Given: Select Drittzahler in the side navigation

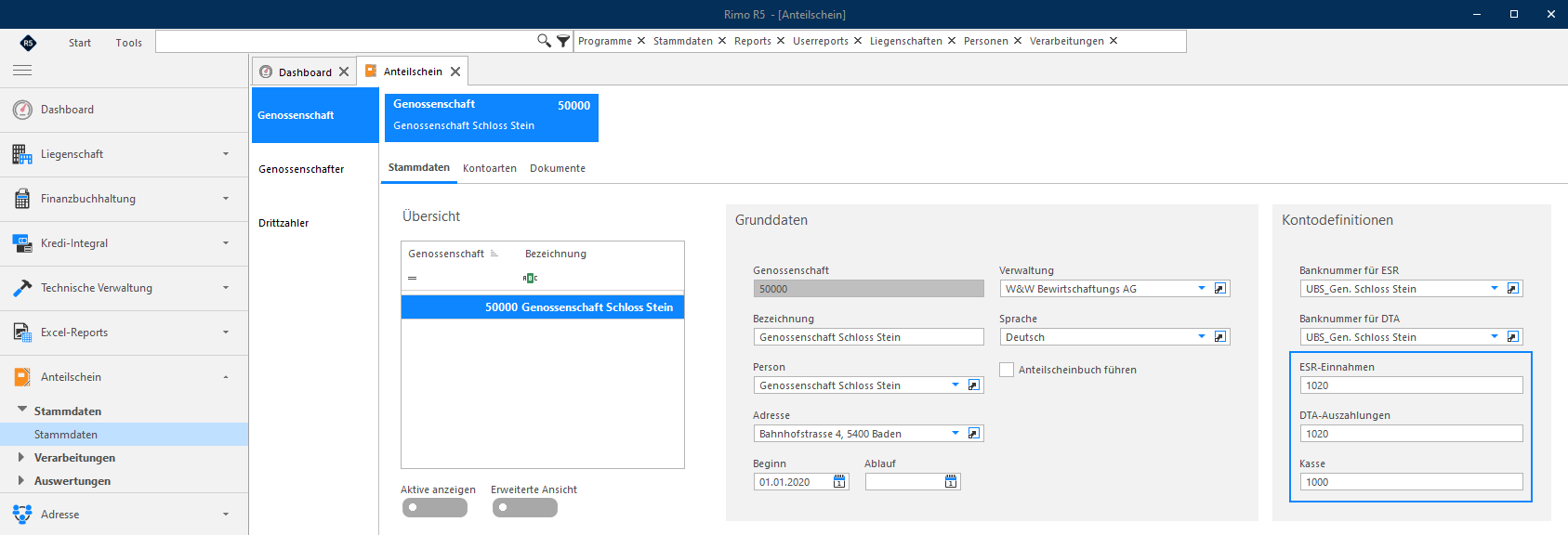Looking at the screenshot, I should click(x=283, y=223).
